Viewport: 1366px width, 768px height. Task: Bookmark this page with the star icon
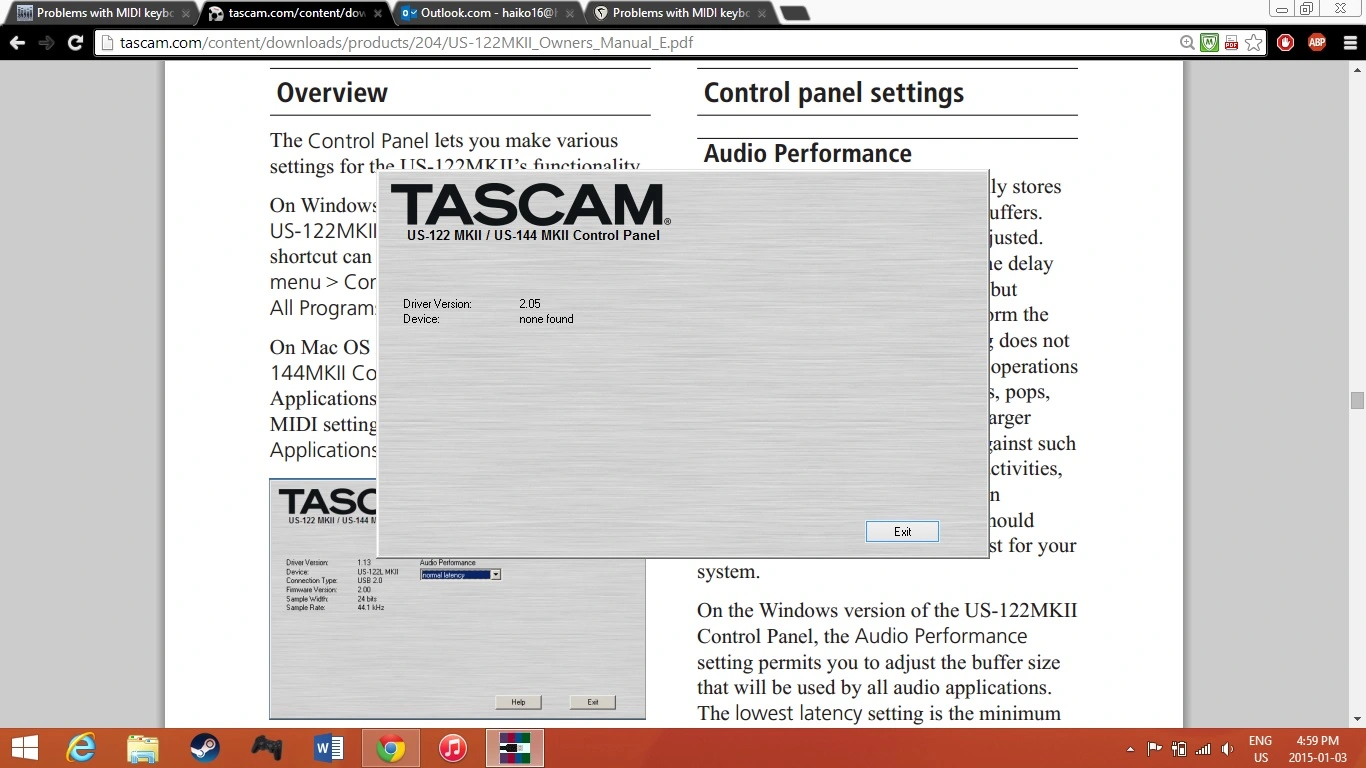pos(1253,43)
